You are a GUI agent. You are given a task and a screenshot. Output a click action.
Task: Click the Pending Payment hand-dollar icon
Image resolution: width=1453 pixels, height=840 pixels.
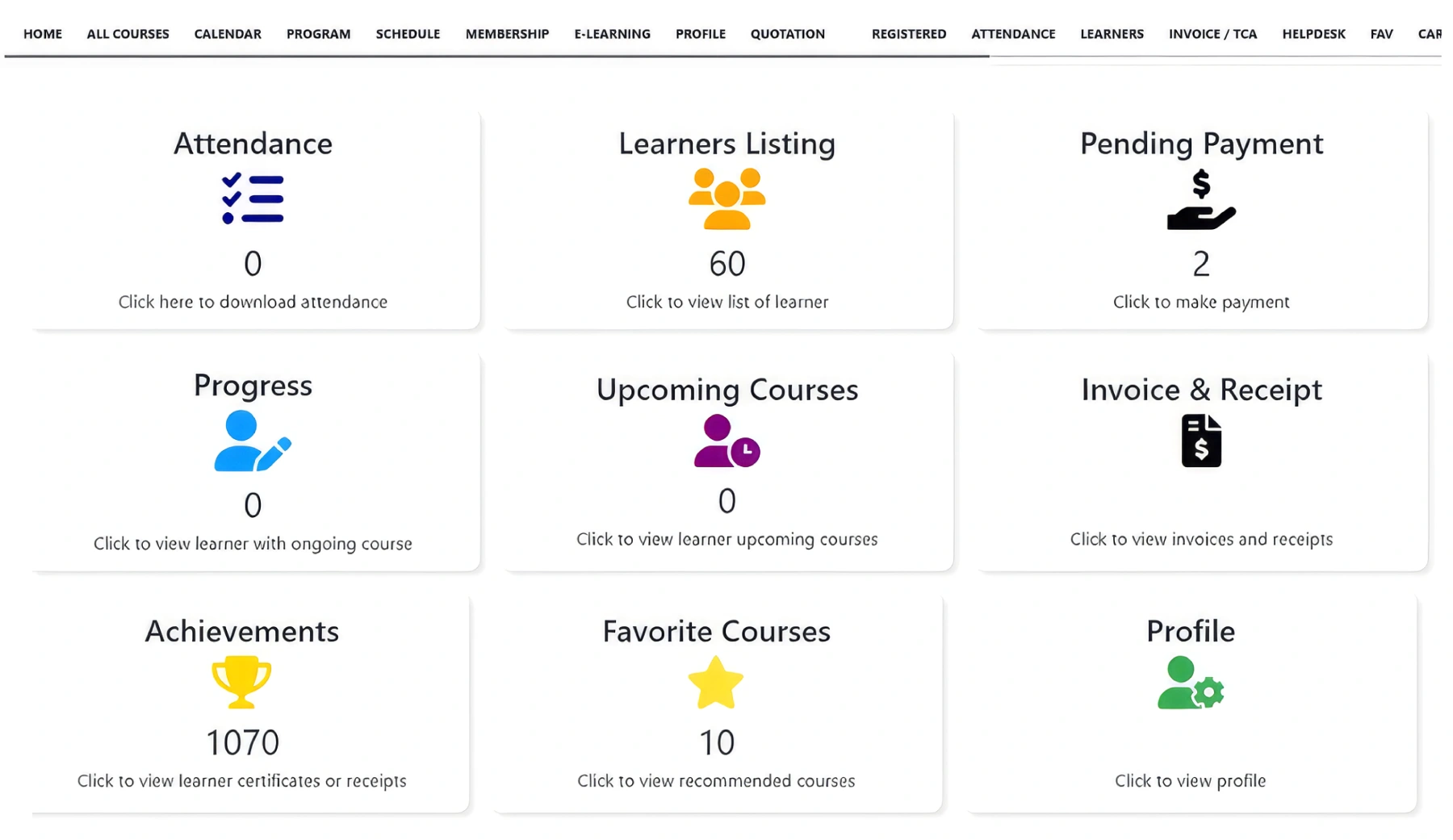coord(1201,200)
